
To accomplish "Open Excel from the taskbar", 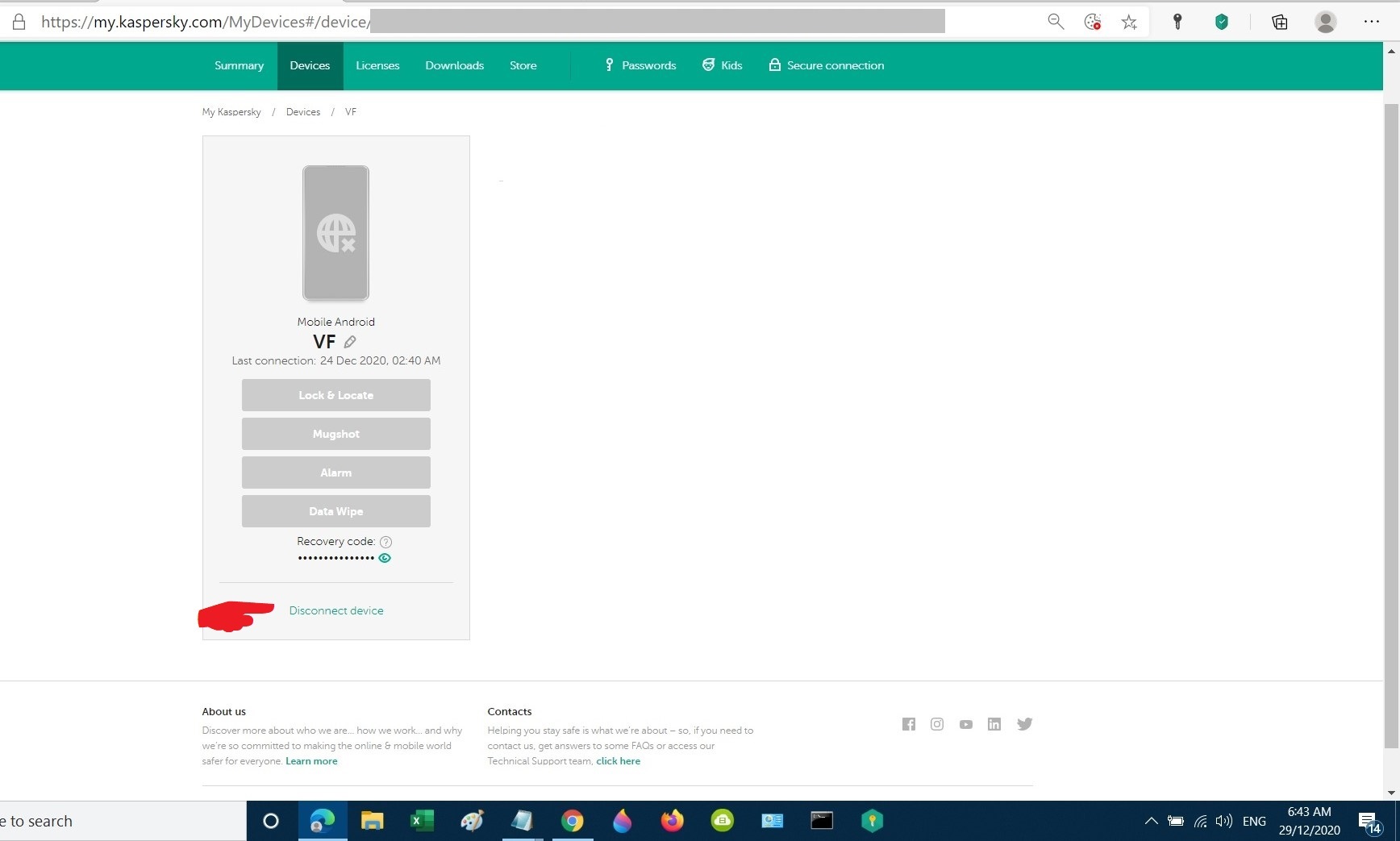I will (422, 821).
